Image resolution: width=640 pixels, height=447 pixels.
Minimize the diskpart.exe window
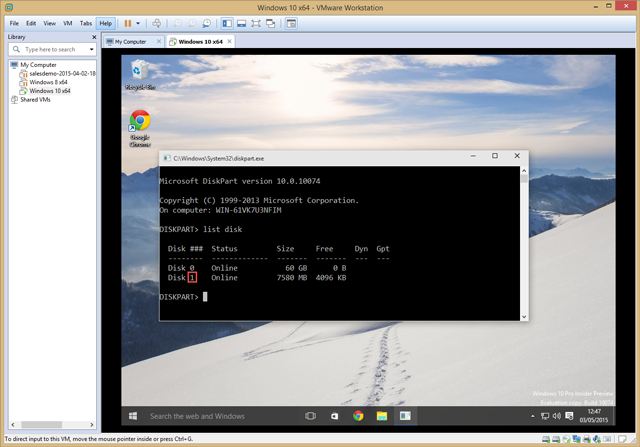pyautogui.click(x=473, y=156)
